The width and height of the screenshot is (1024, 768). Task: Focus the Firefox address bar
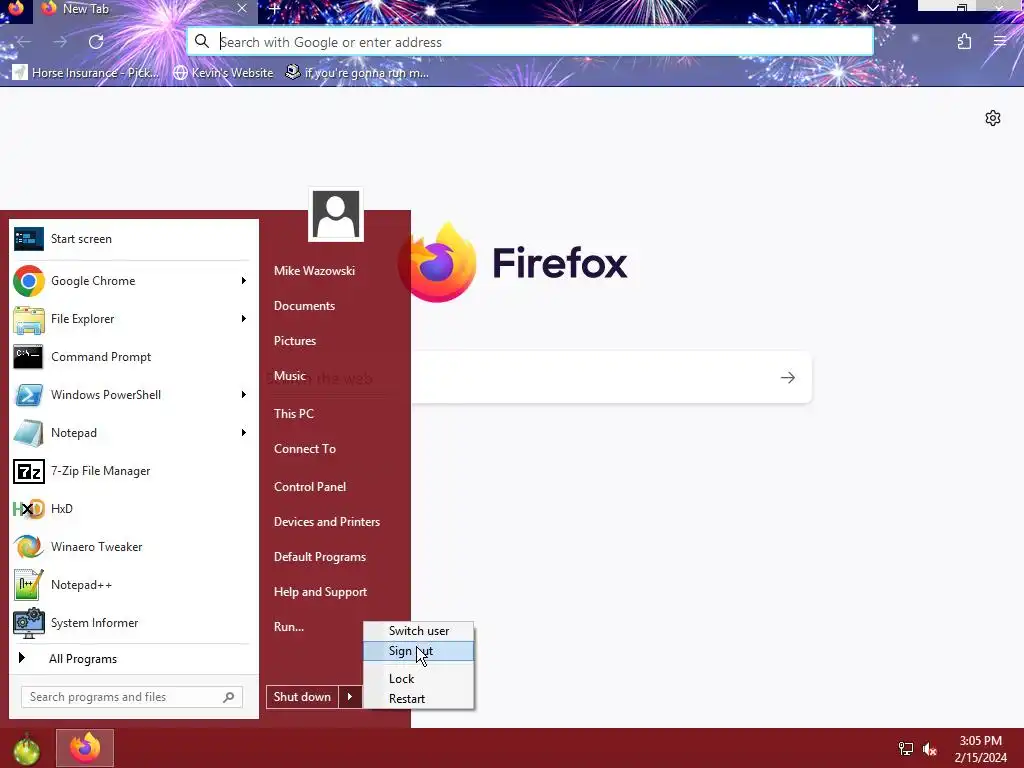point(530,42)
